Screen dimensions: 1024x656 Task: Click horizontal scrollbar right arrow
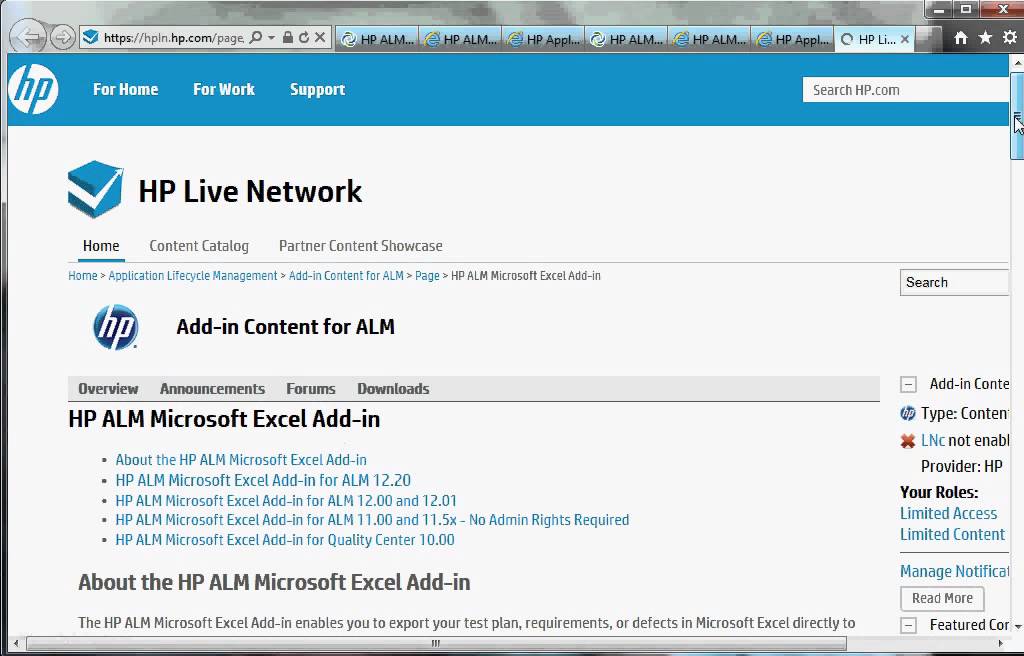[x=1000, y=644]
